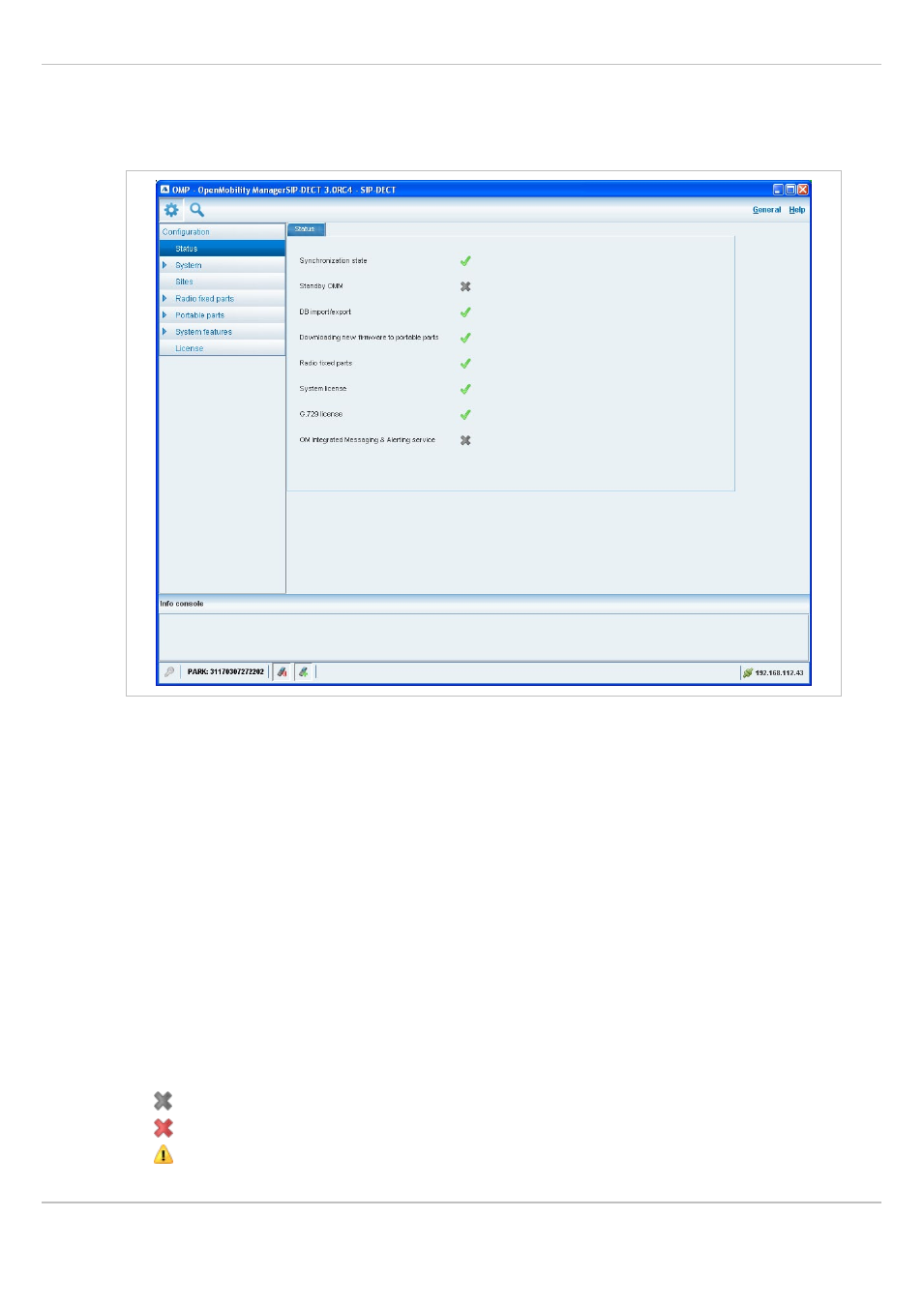Click the OMP application title bar icon
The image size is (924, 1306).
[x=165, y=190]
